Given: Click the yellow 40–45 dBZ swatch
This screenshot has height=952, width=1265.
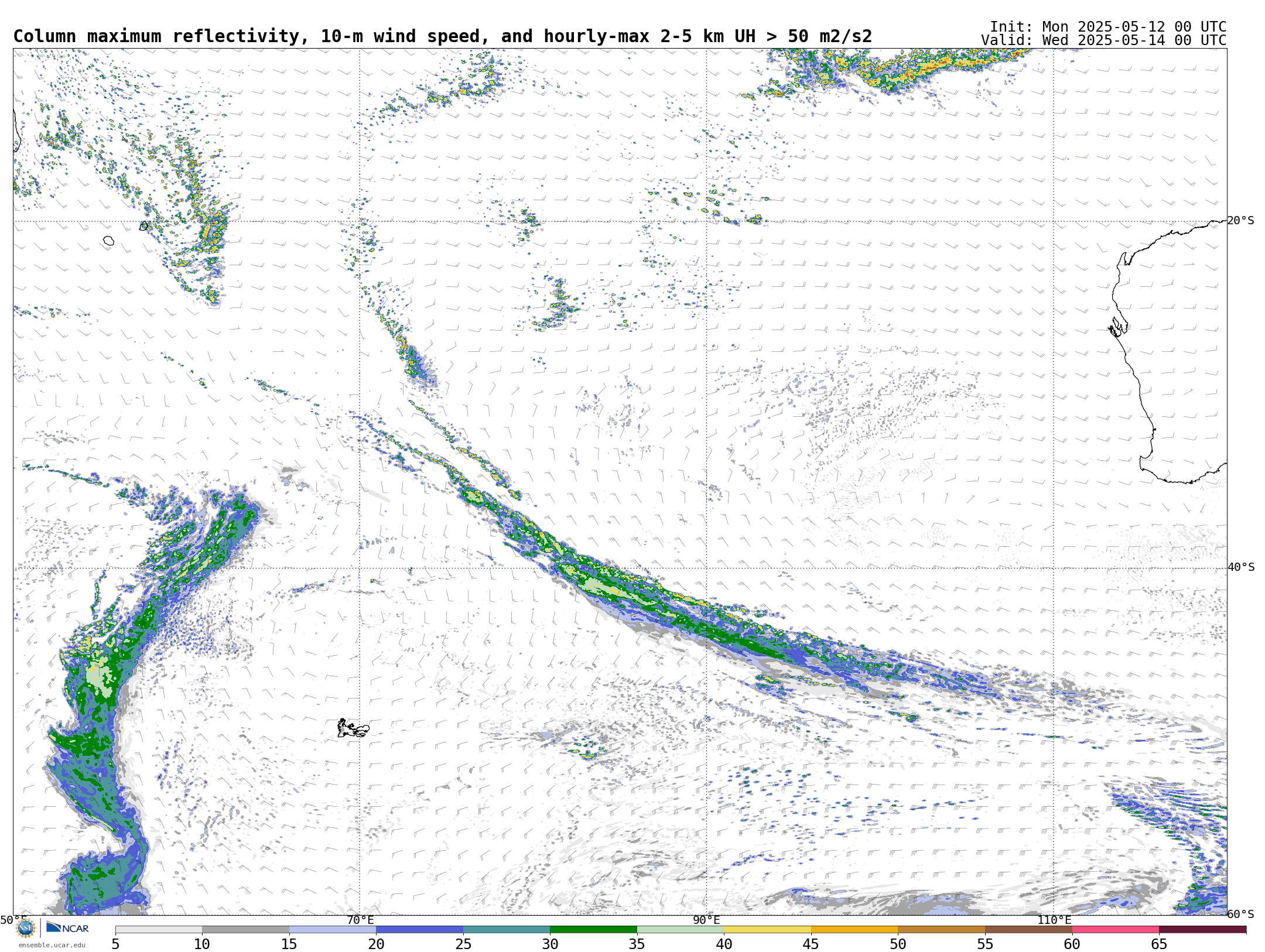Looking at the screenshot, I should pyautogui.click(x=767, y=930).
